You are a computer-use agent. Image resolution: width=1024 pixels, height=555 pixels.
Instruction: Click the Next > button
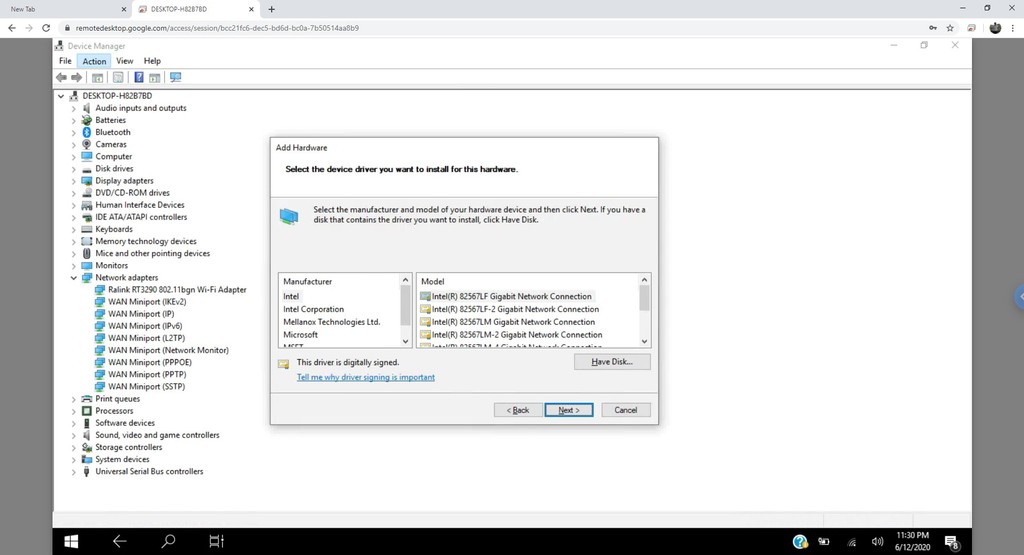pos(569,410)
